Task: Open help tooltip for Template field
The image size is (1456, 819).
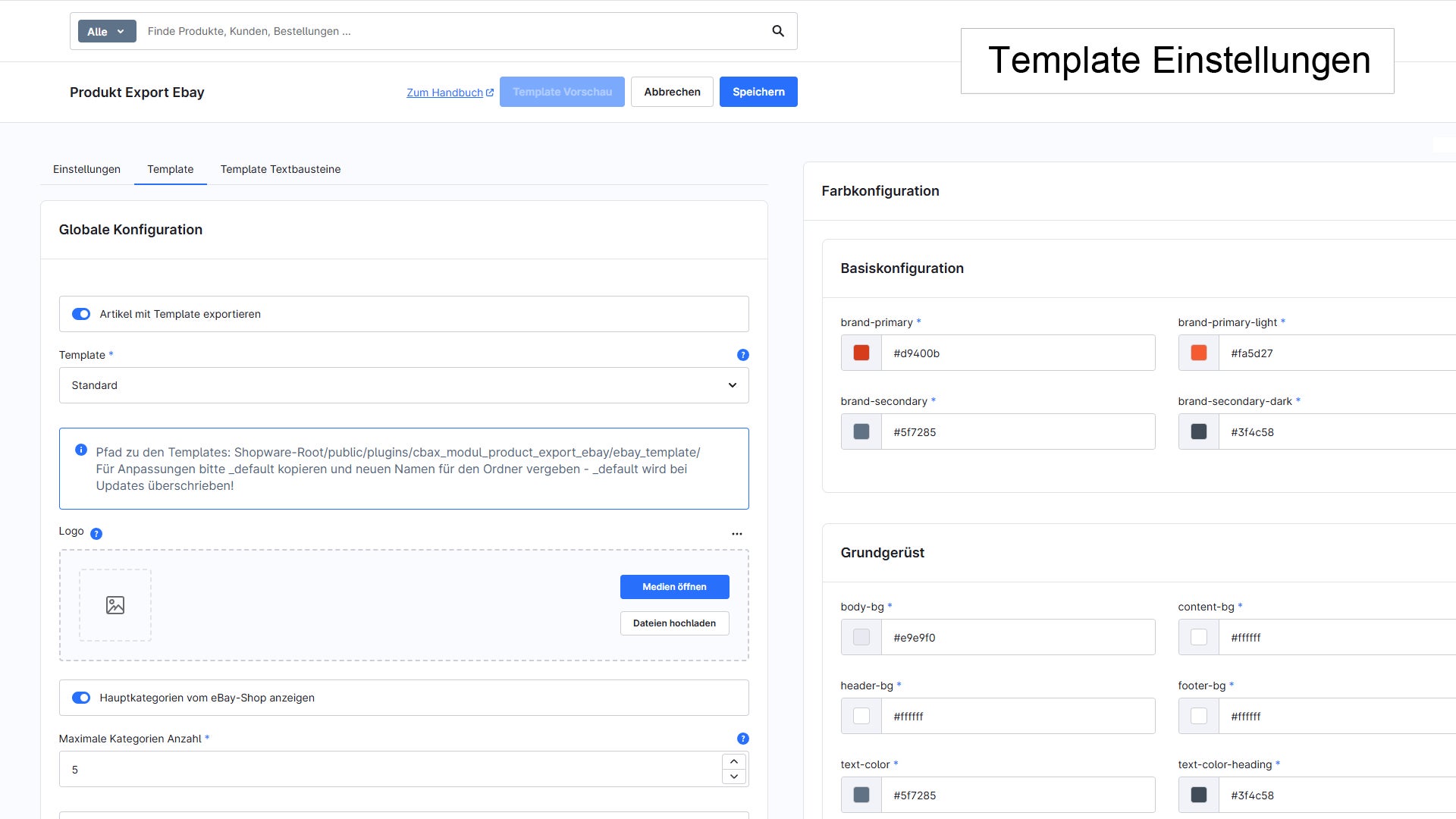Action: [x=743, y=355]
